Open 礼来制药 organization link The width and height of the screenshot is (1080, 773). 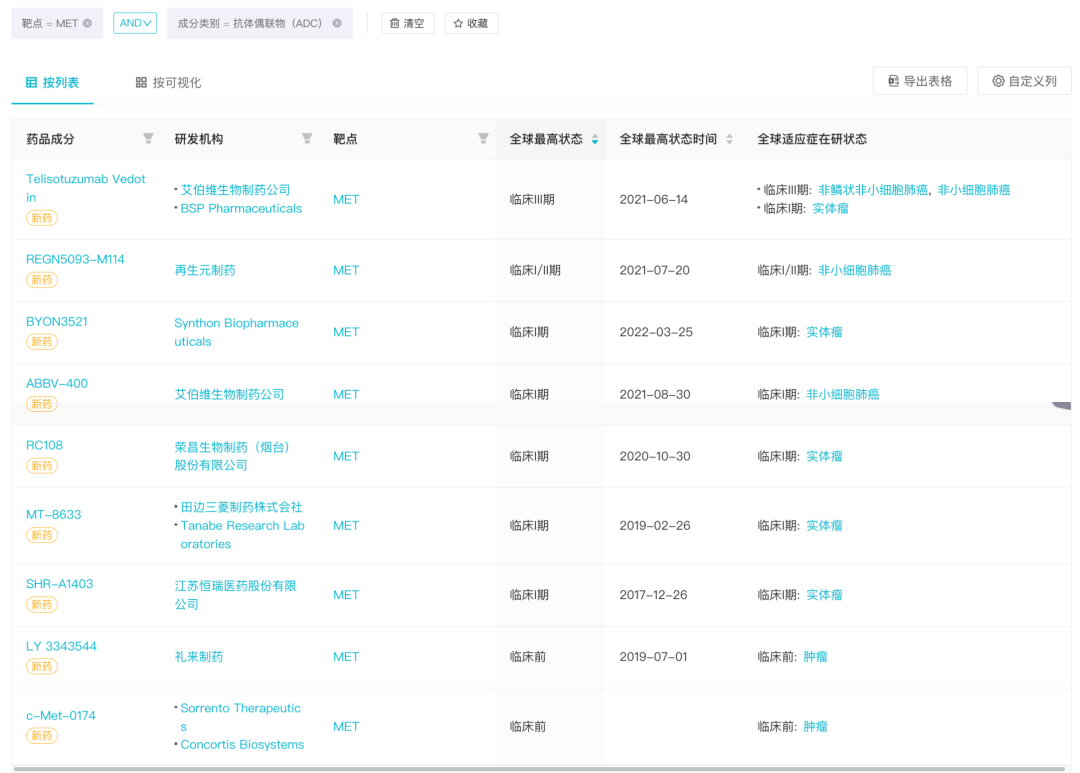point(198,657)
